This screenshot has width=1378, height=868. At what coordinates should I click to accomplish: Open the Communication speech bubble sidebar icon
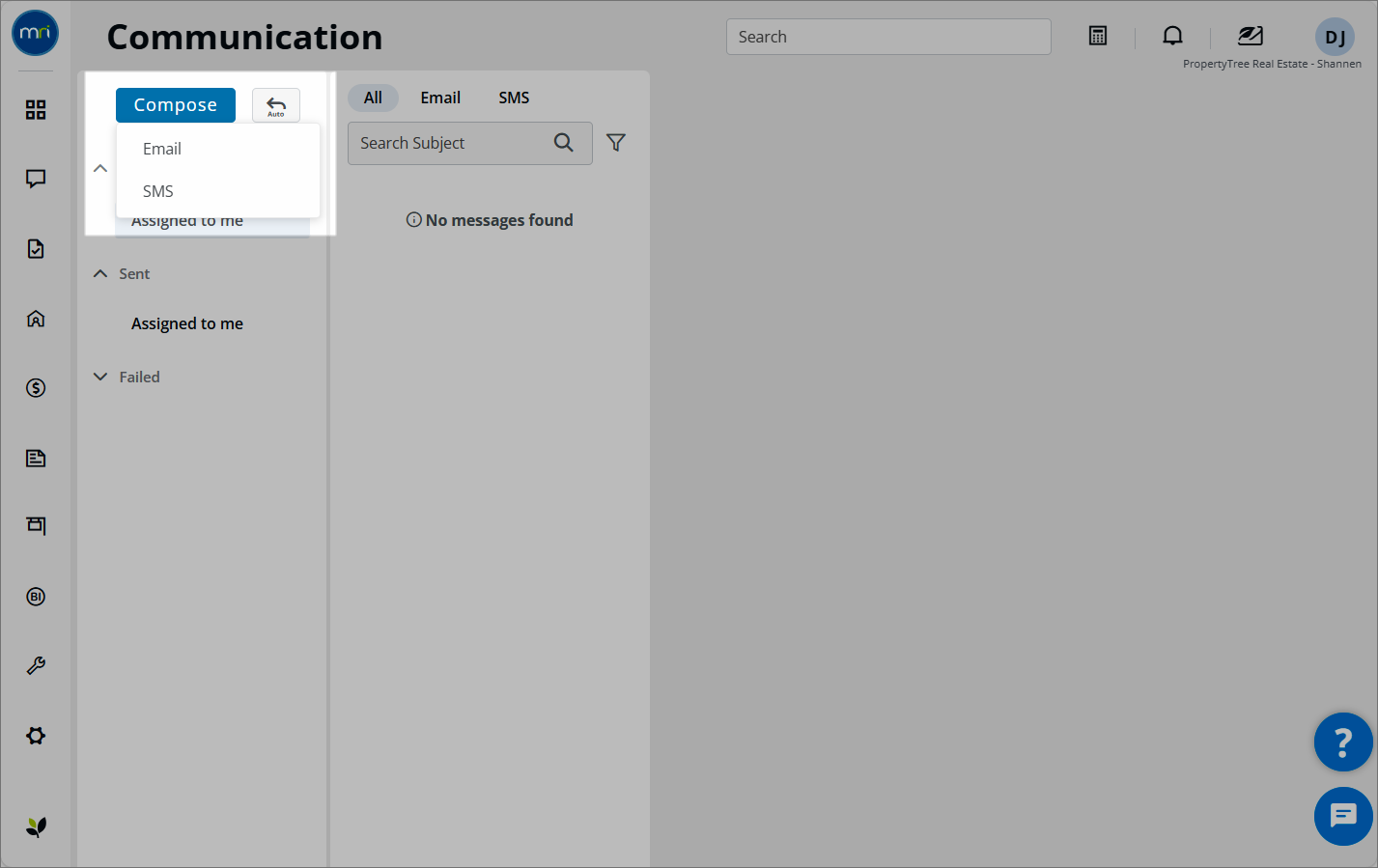tap(36, 179)
